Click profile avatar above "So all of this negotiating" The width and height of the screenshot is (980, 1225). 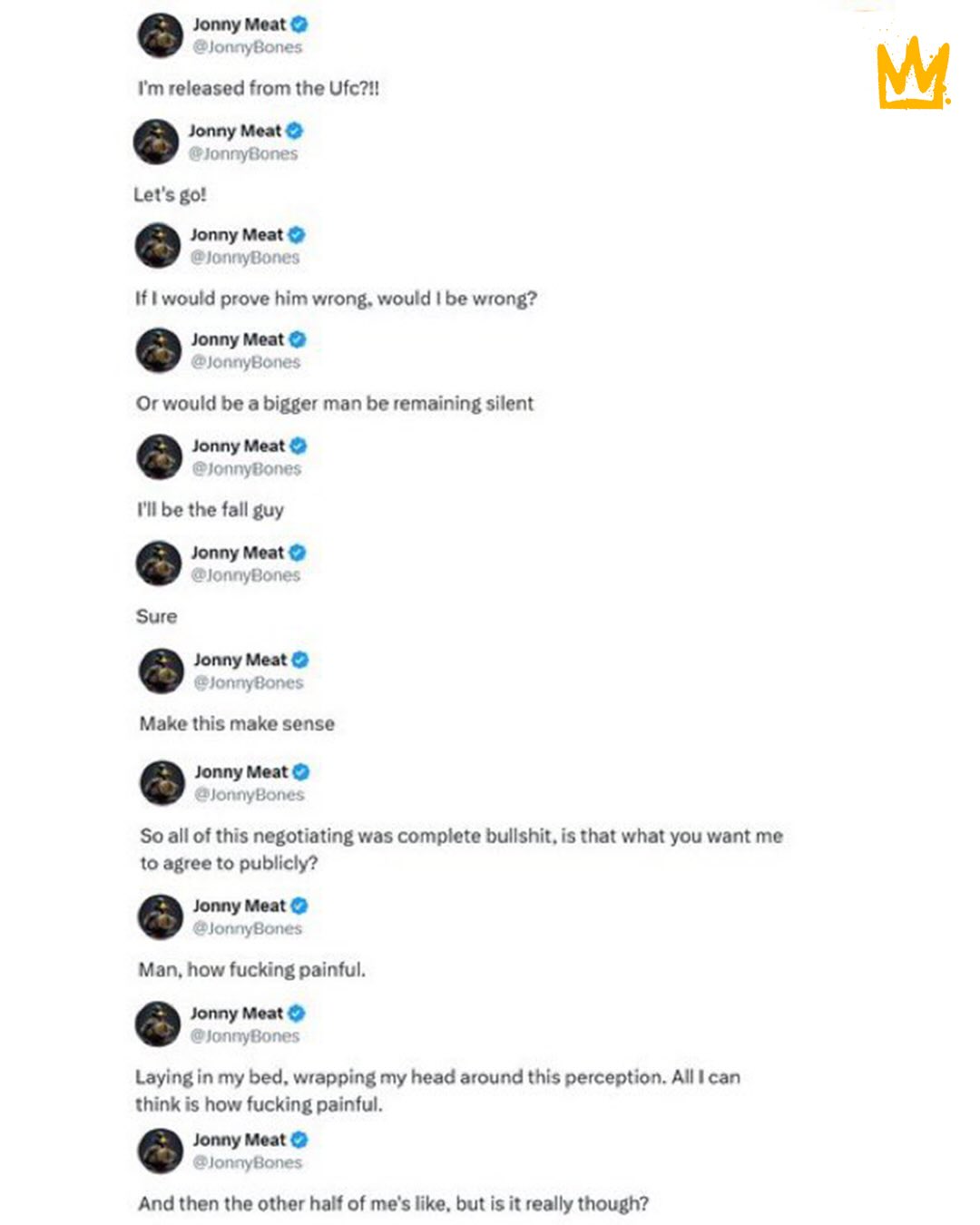click(x=162, y=783)
